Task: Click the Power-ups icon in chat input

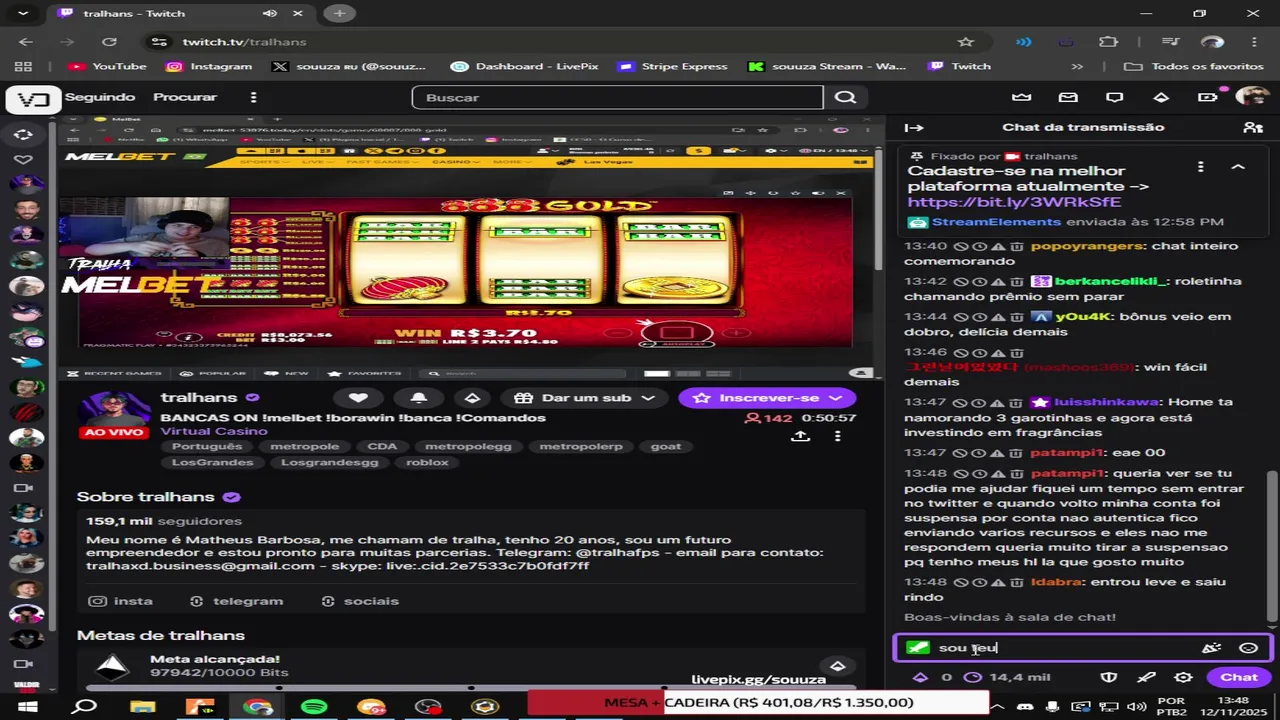Action: tap(1211, 648)
